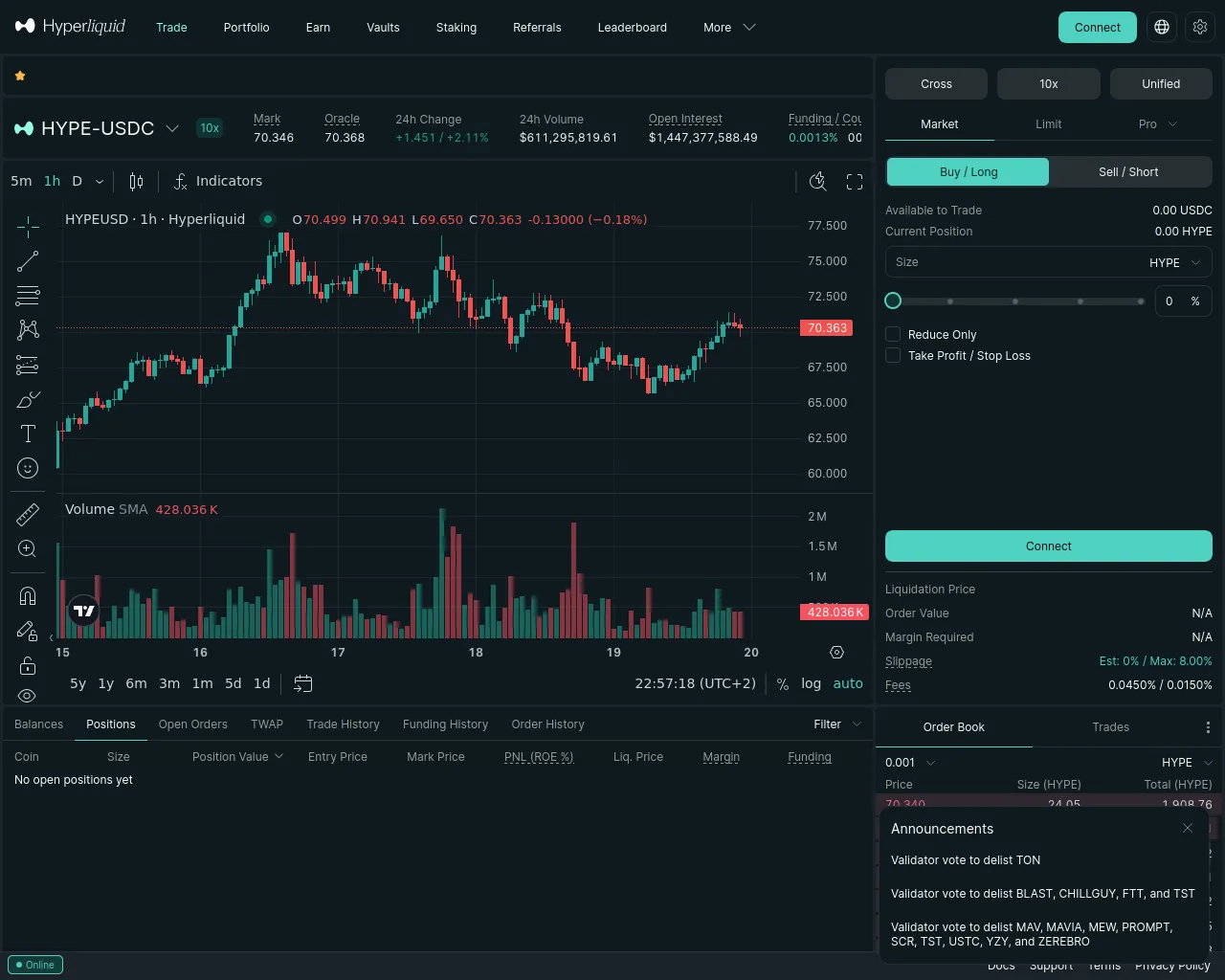Select the Fibonacci retracement tool
Screen dimensions: 1225x980
tap(28, 296)
